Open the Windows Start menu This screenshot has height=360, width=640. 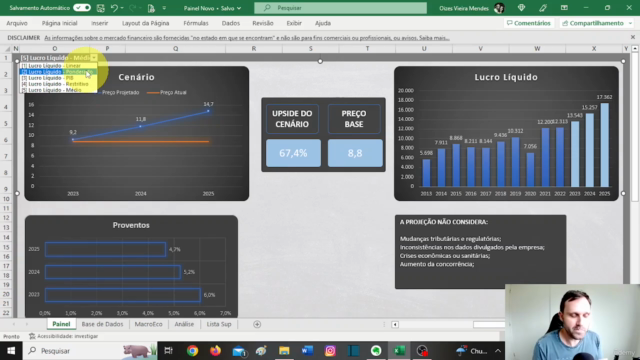pyautogui.click(x=11, y=351)
